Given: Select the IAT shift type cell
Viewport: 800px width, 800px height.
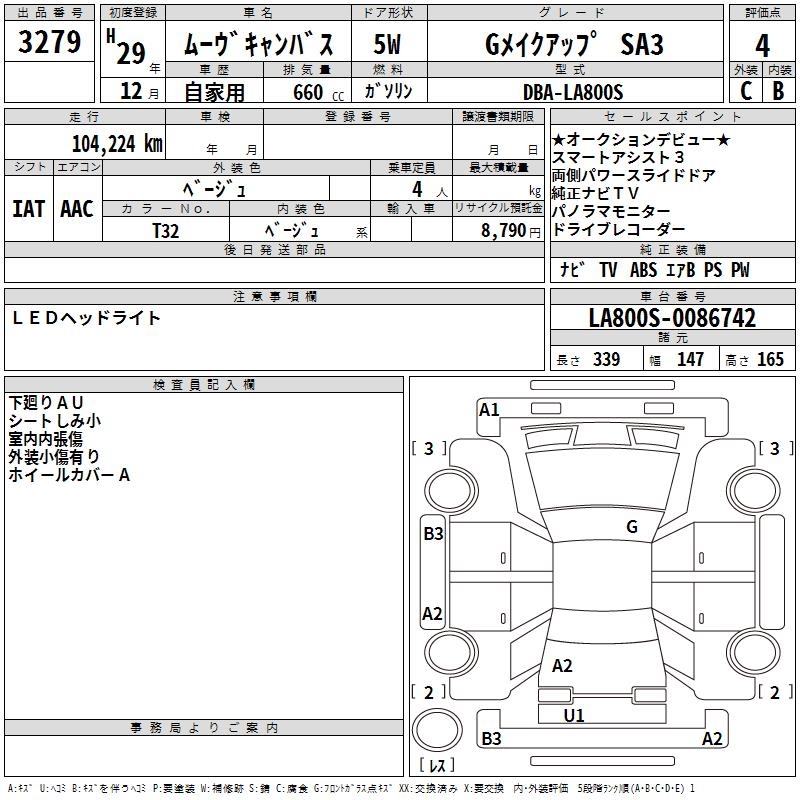Looking at the screenshot, I should coord(29,208).
